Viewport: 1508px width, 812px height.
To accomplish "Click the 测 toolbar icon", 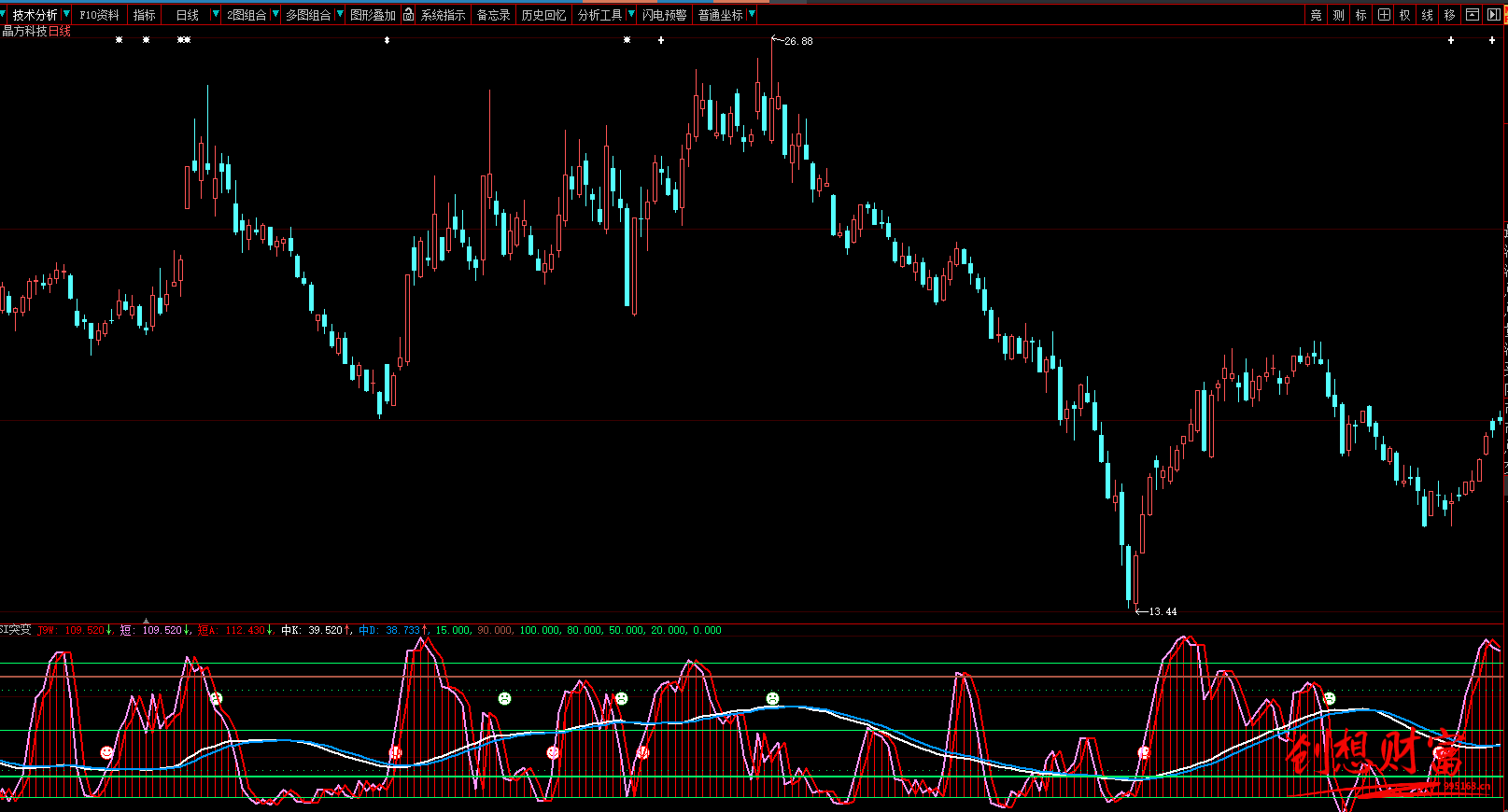I will [x=1338, y=15].
